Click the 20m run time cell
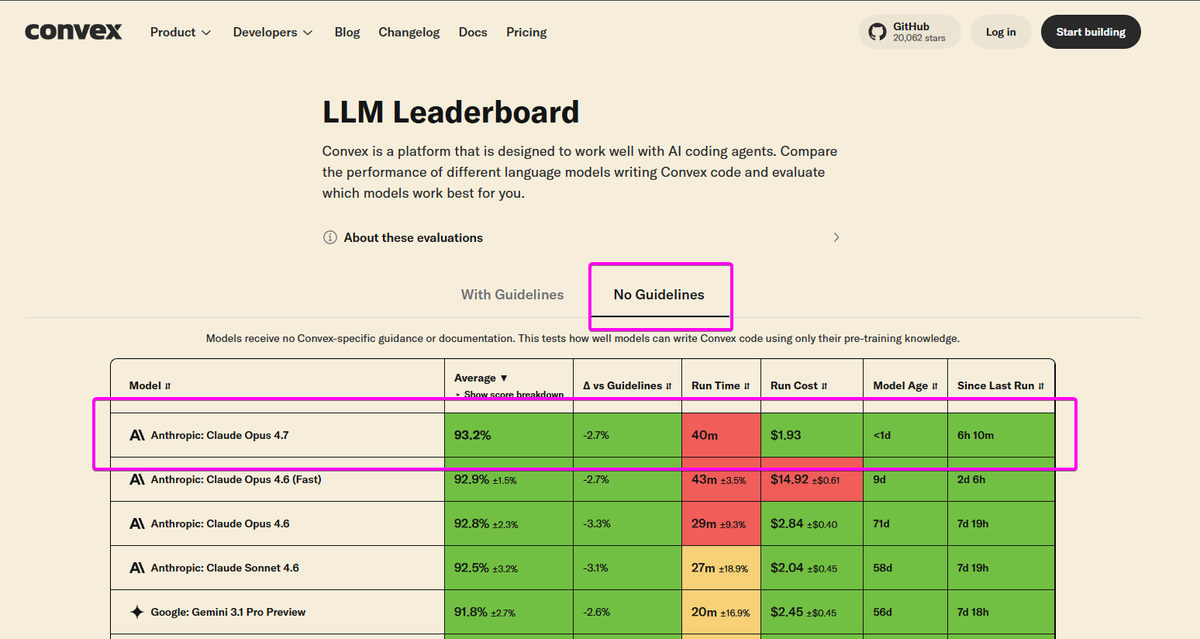The height and width of the screenshot is (639, 1200). tap(721, 612)
